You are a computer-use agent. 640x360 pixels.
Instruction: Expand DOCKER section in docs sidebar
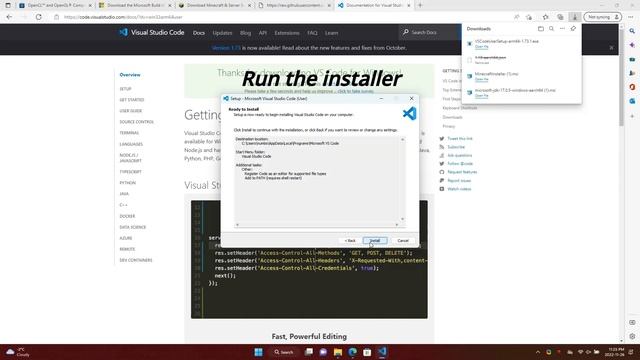point(127,216)
